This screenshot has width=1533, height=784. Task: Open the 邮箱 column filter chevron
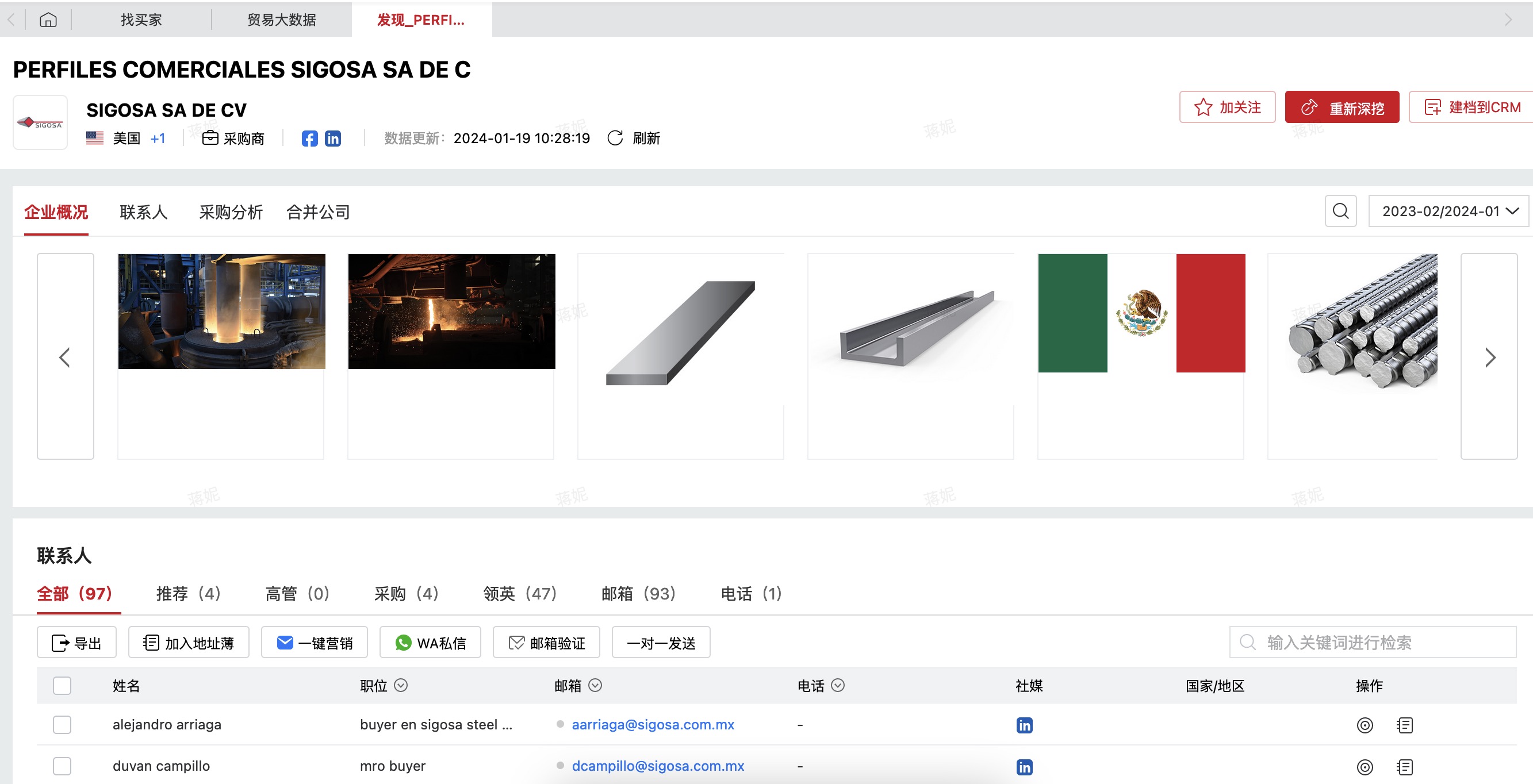tap(595, 685)
